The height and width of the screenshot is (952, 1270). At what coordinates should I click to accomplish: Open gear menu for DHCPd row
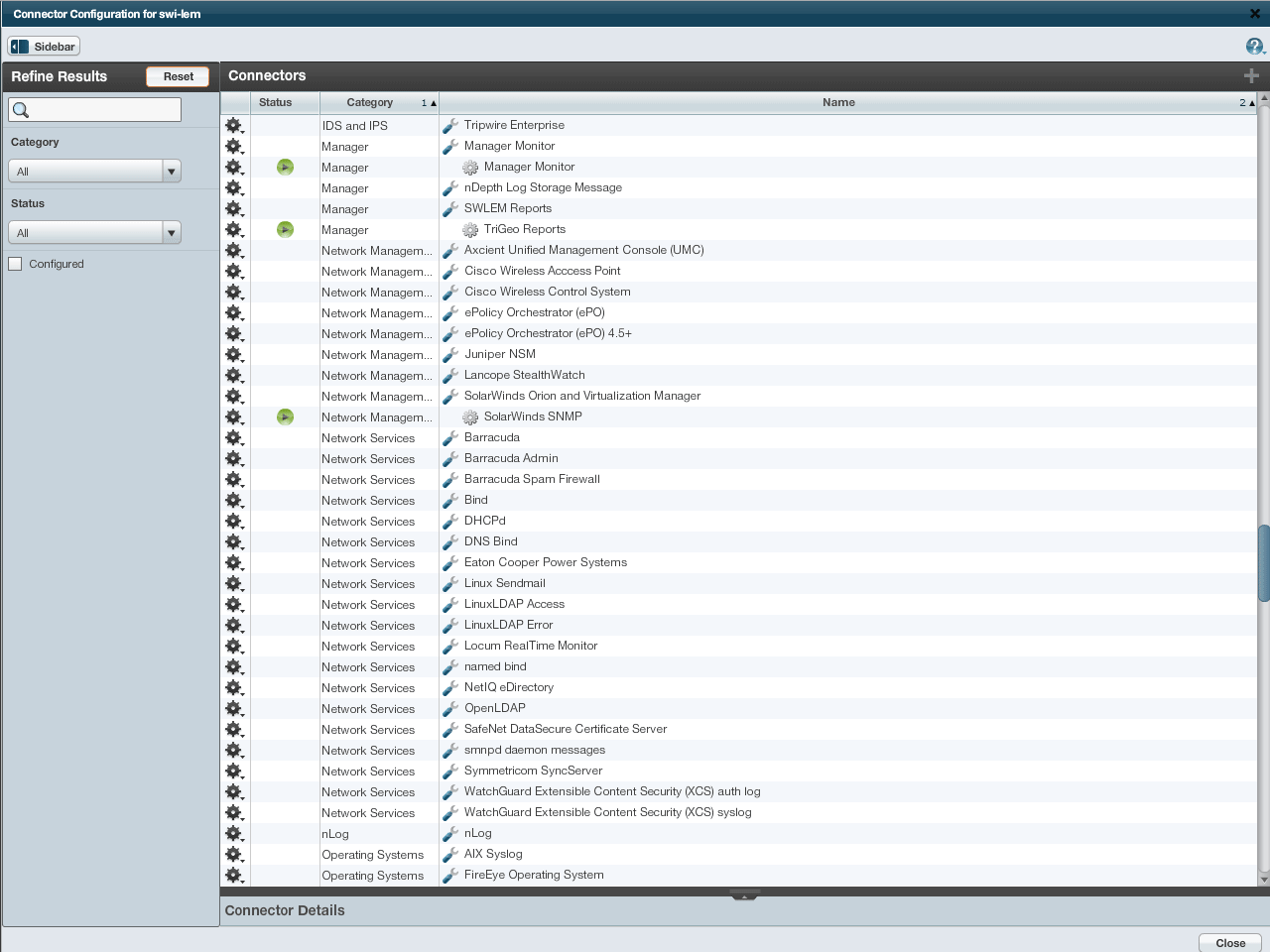pos(233,522)
